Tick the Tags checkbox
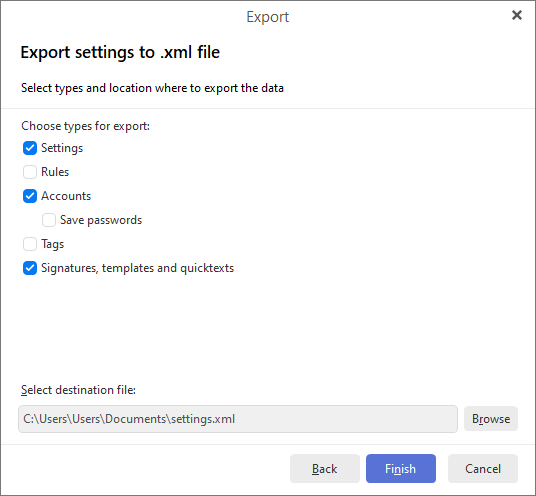 coord(30,244)
